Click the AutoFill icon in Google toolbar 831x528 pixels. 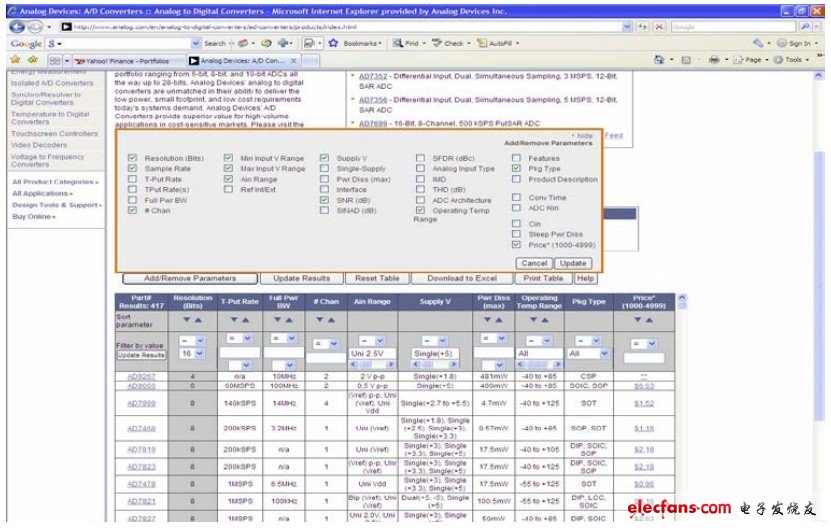point(481,44)
